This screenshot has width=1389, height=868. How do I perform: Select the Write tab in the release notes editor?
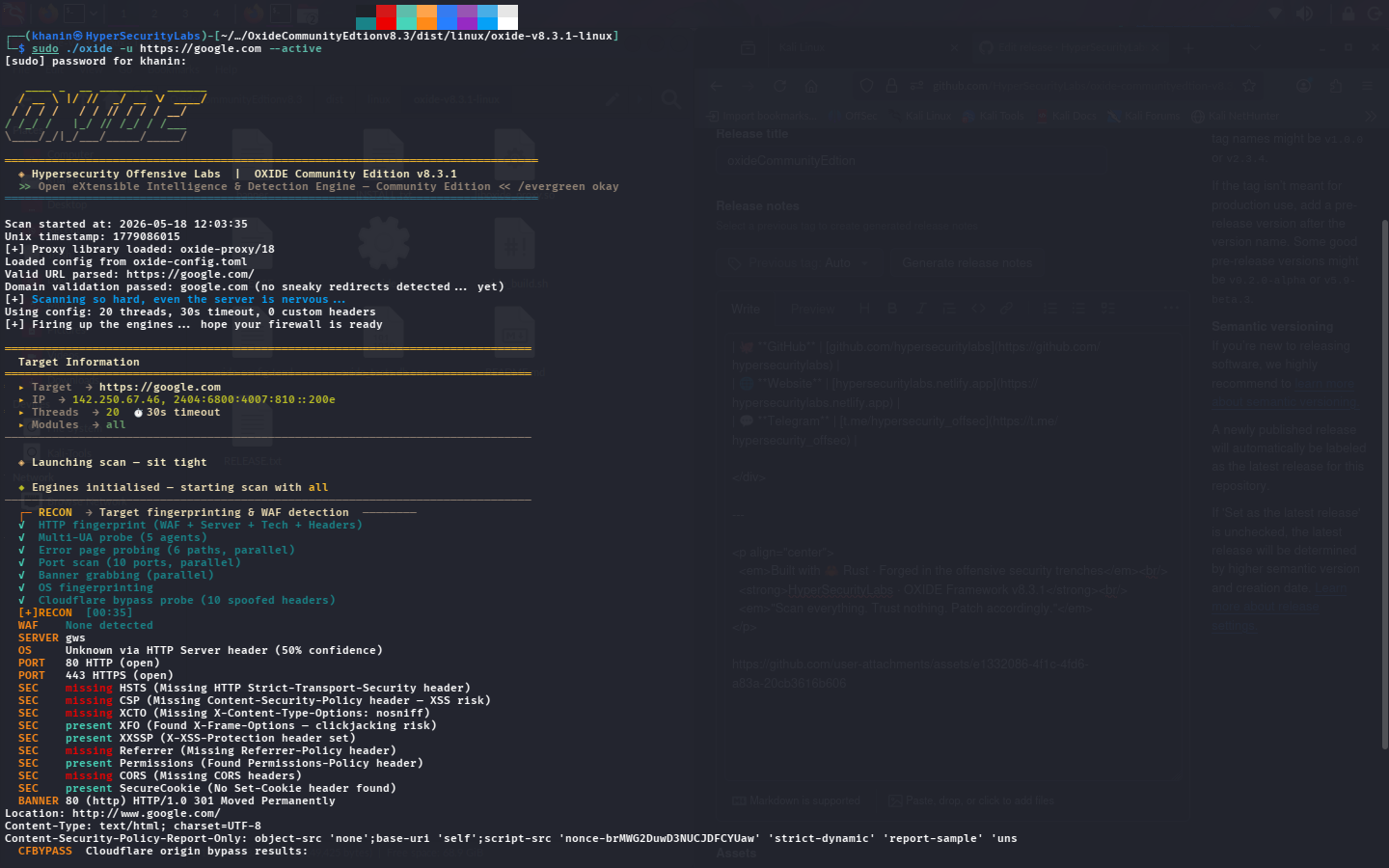(x=746, y=309)
